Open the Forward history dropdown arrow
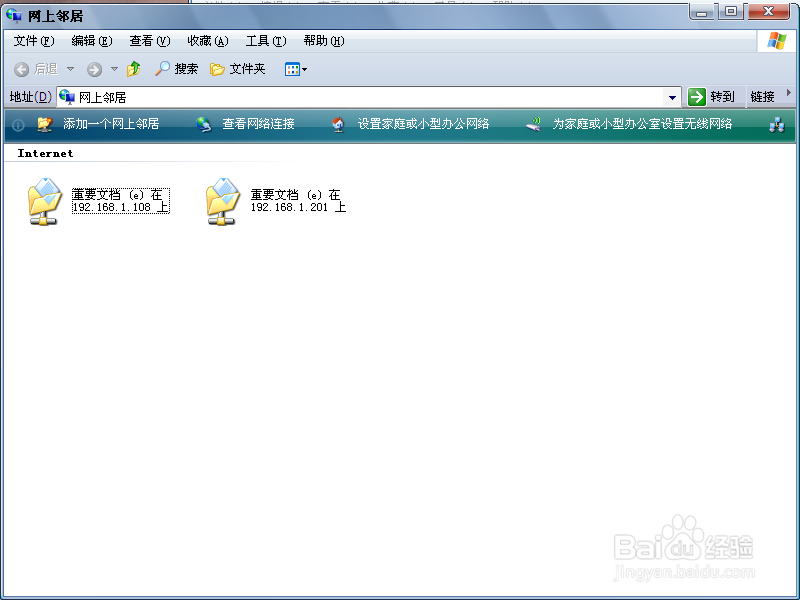The height and width of the screenshot is (600, 800). [x=114, y=69]
